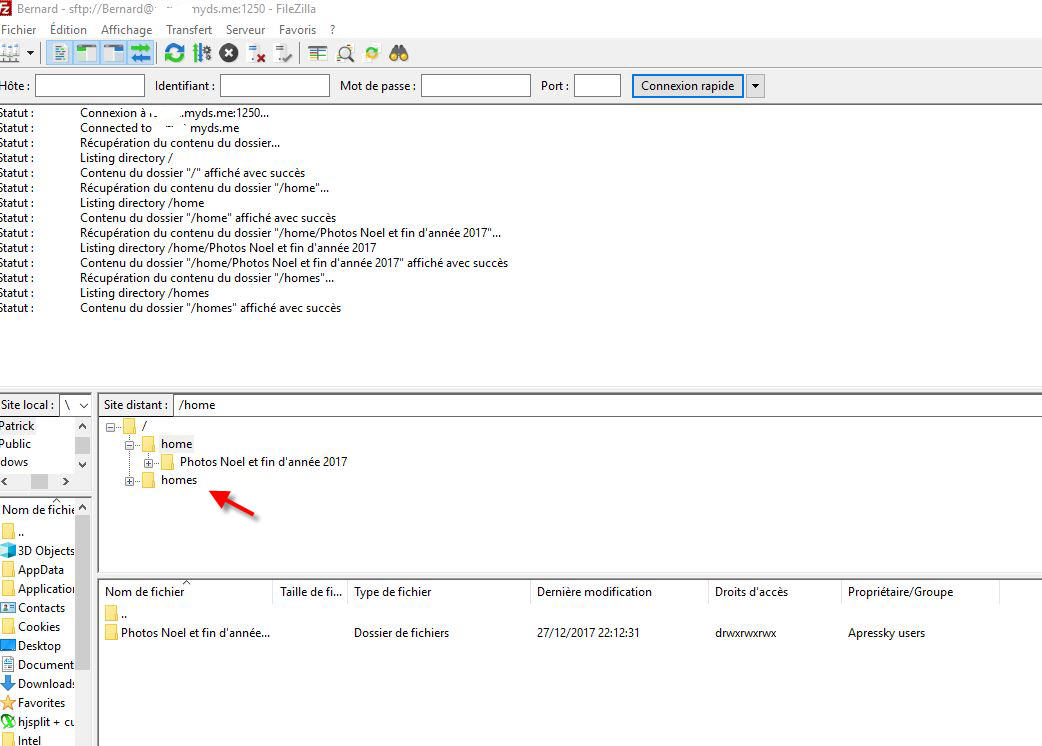Click the Connexion rapide button

[688, 86]
